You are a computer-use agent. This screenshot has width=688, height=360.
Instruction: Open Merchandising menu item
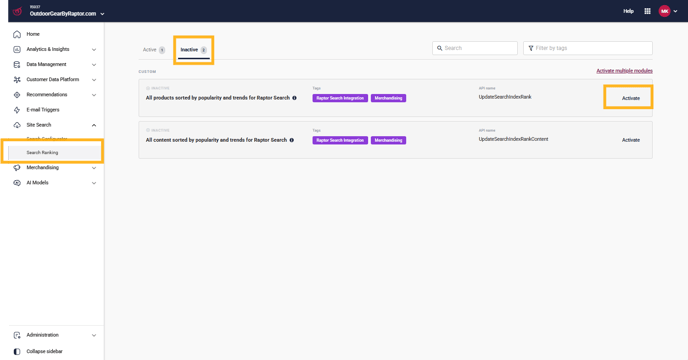pyautogui.click(x=43, y=168)
